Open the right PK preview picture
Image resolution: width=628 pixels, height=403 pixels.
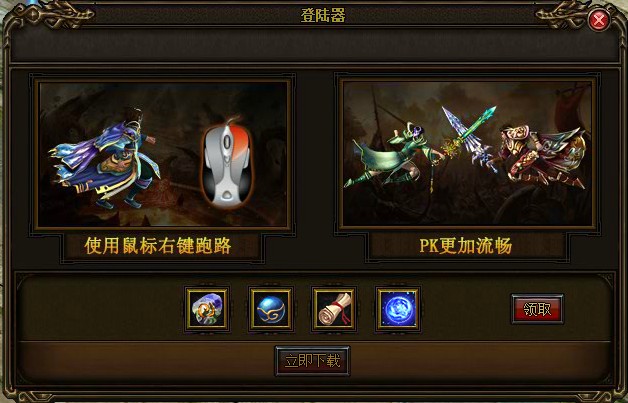coord(467,154)
